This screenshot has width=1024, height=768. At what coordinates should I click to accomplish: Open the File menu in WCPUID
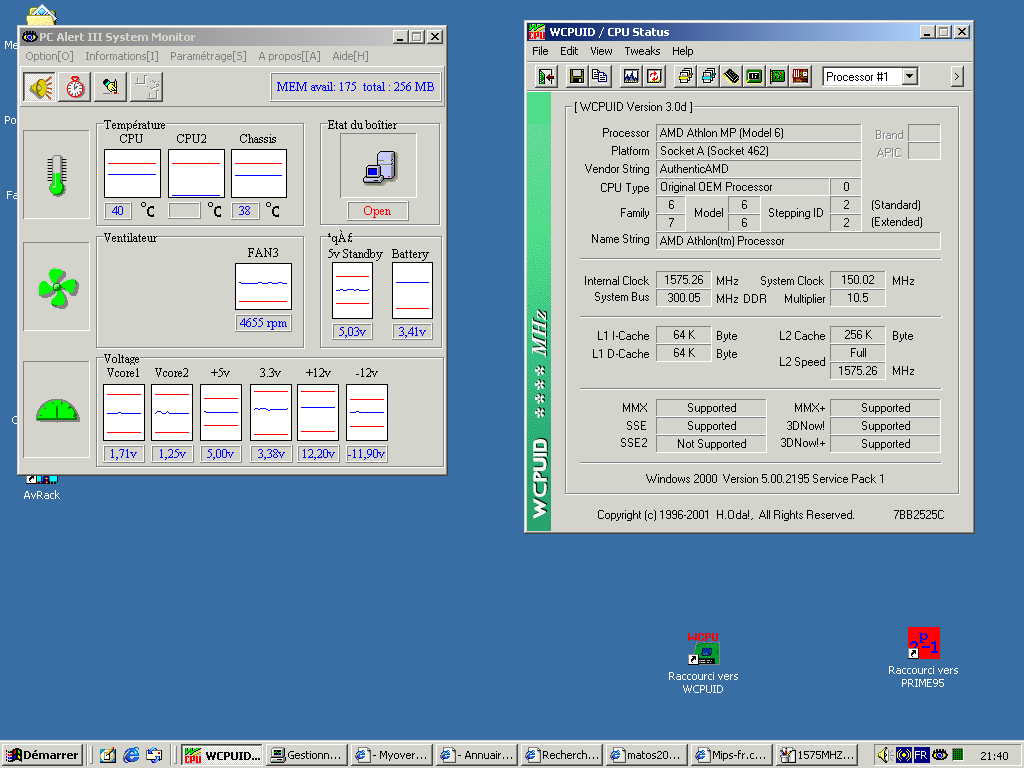[x=540, y=51]
